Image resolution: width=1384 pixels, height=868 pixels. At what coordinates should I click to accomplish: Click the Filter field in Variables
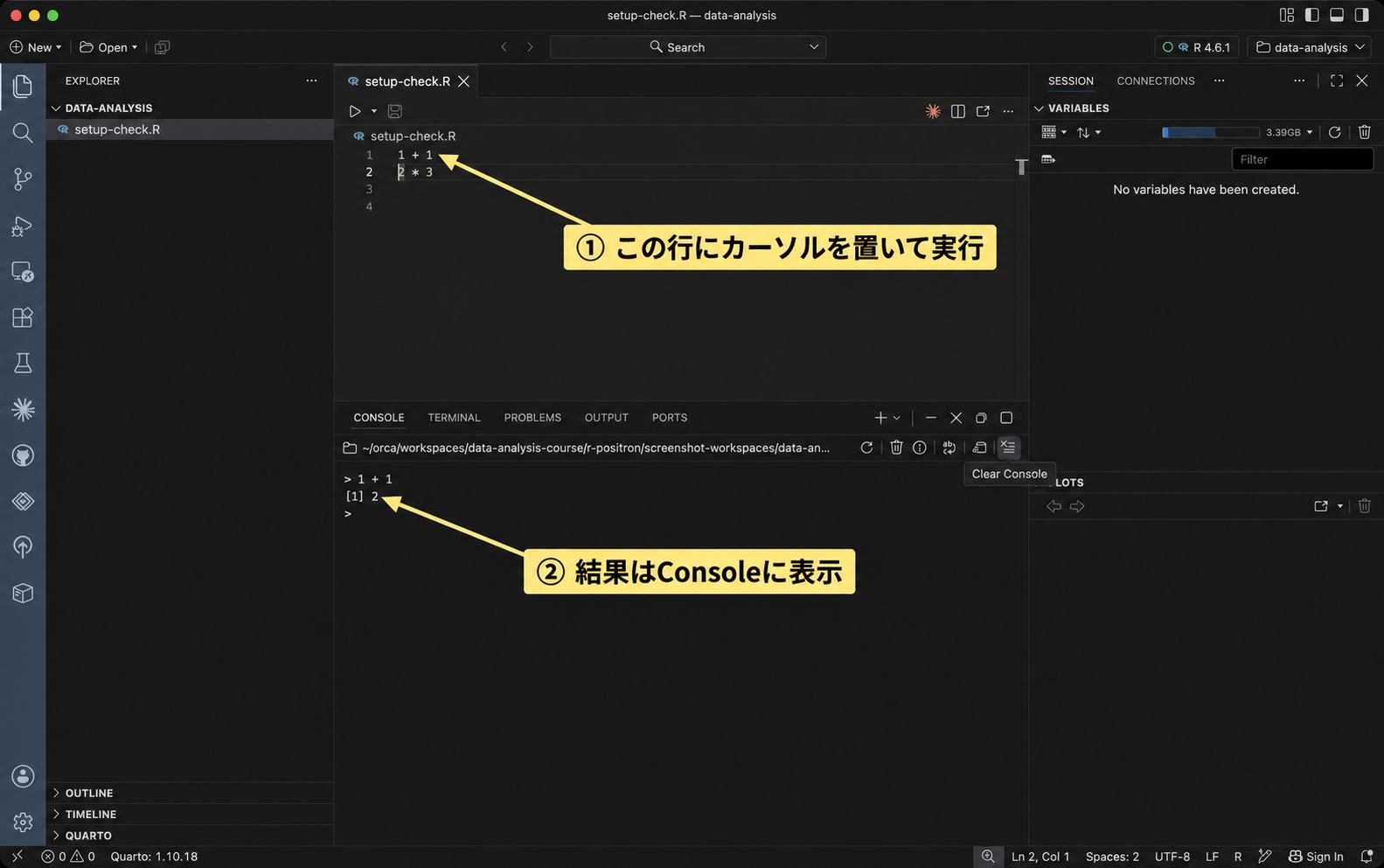point(1303,159)
